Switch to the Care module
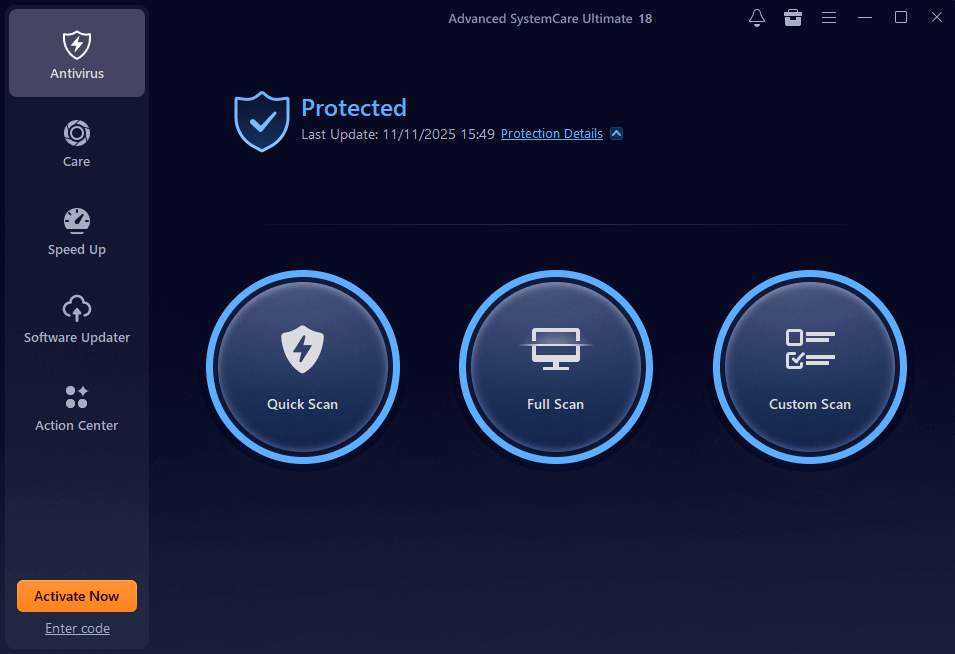 77,143
